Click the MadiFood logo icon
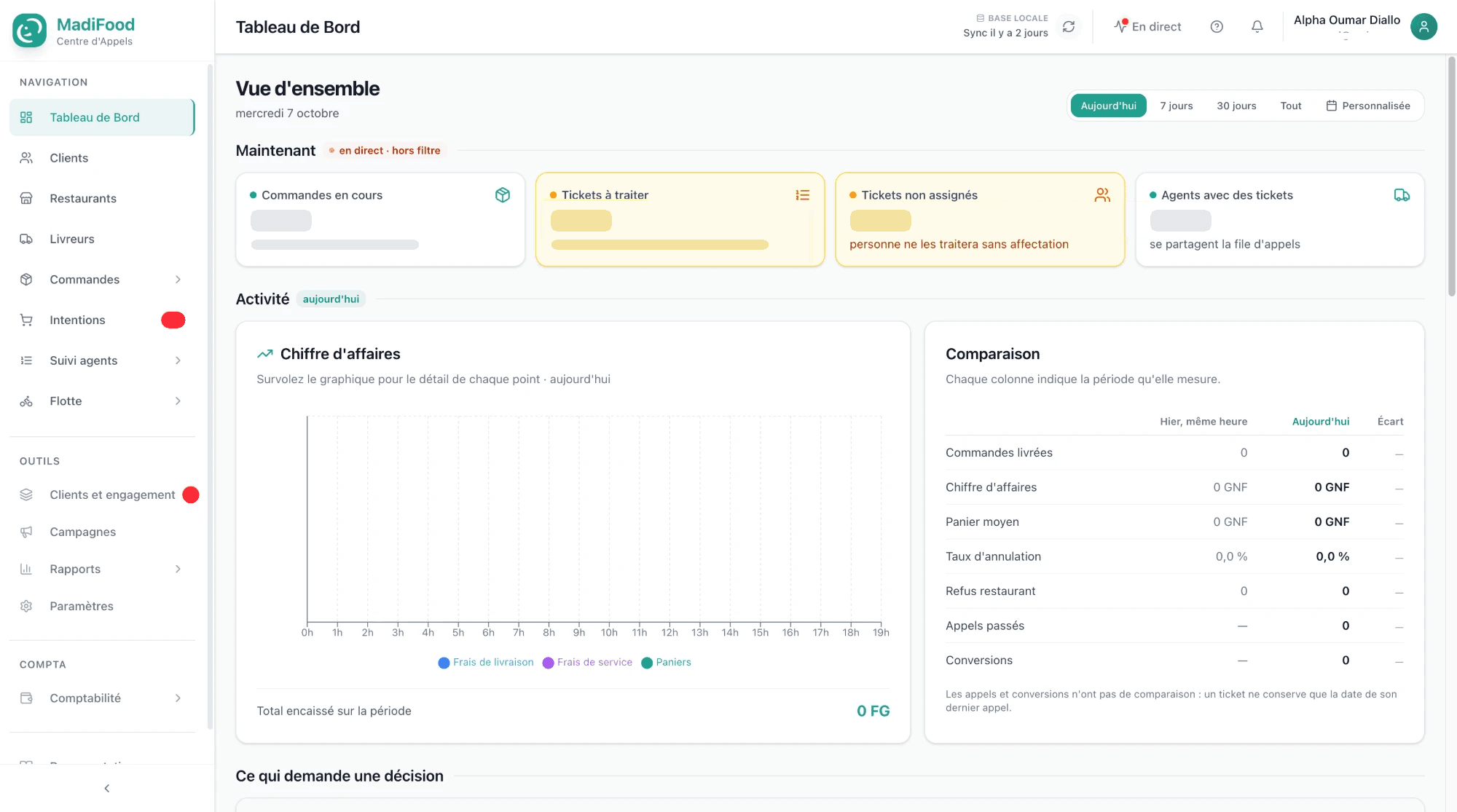Screen dimensions: 1457x812 tap(29, 31)
